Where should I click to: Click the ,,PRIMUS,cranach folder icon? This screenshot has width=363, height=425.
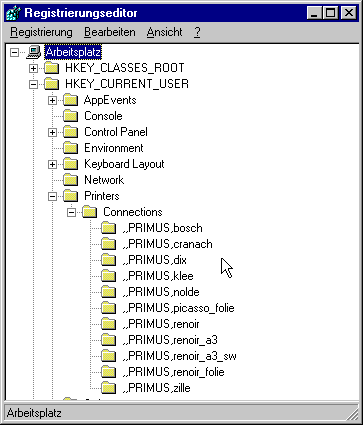point(109,244)
